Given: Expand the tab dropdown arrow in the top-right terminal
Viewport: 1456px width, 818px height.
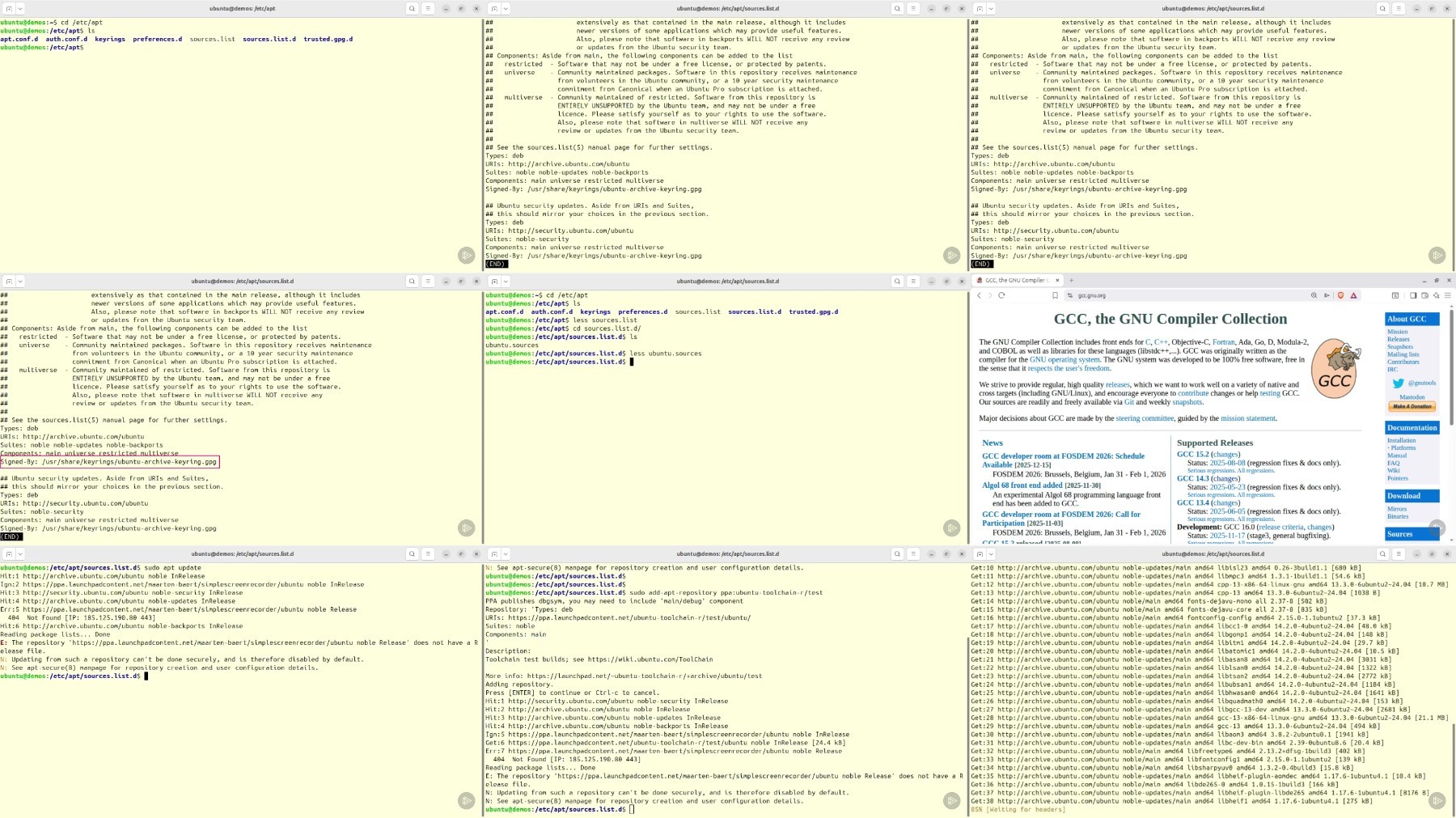Looking at the screenshot, I should pyautogui.click(x=991, y=8).
